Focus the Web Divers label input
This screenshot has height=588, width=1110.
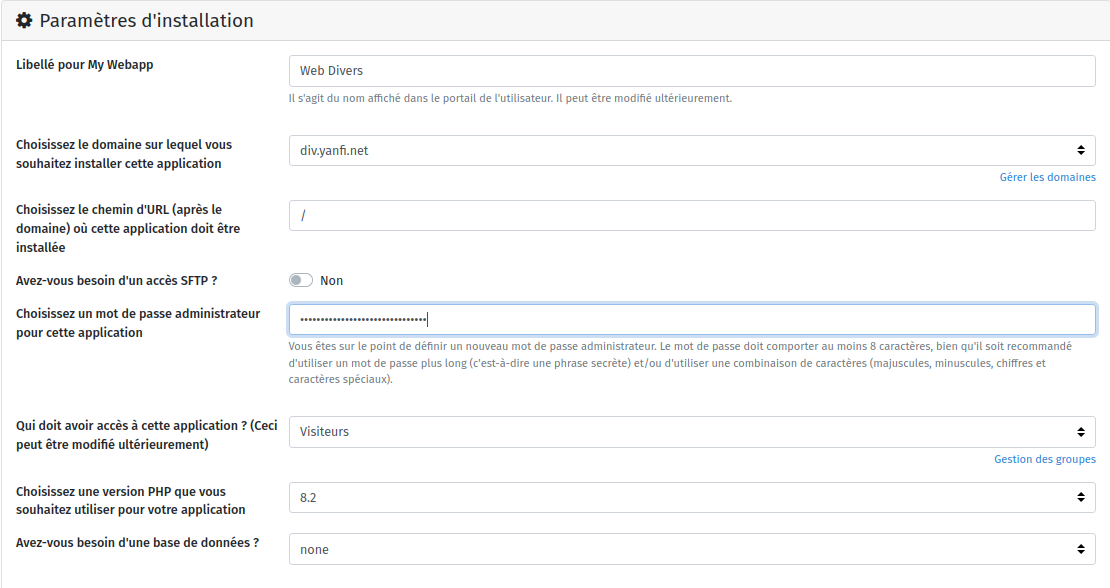click(x=691, y=71)
